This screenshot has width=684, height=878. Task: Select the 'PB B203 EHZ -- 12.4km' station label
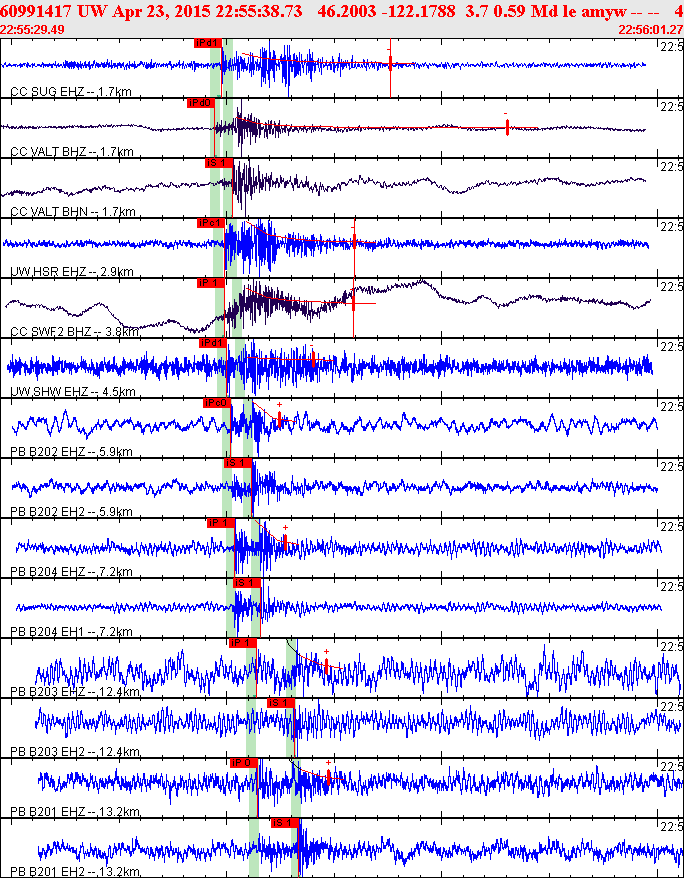point(75,692)
